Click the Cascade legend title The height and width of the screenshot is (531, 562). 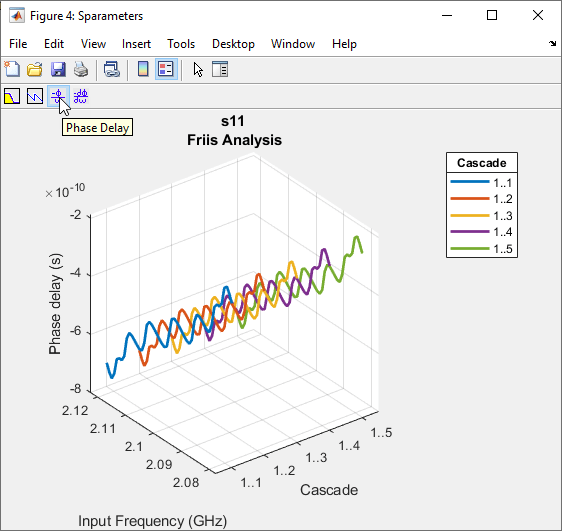[482, 163]
